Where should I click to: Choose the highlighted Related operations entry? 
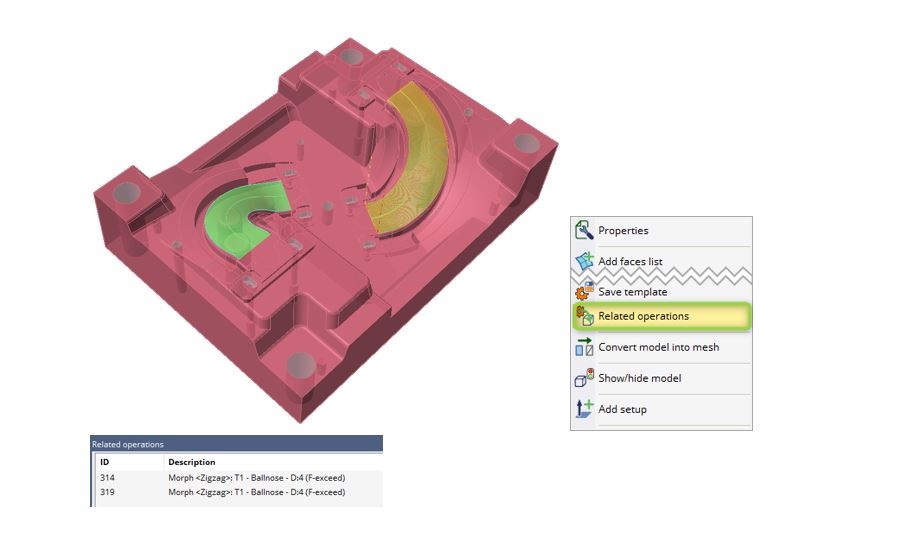(643, 317)
